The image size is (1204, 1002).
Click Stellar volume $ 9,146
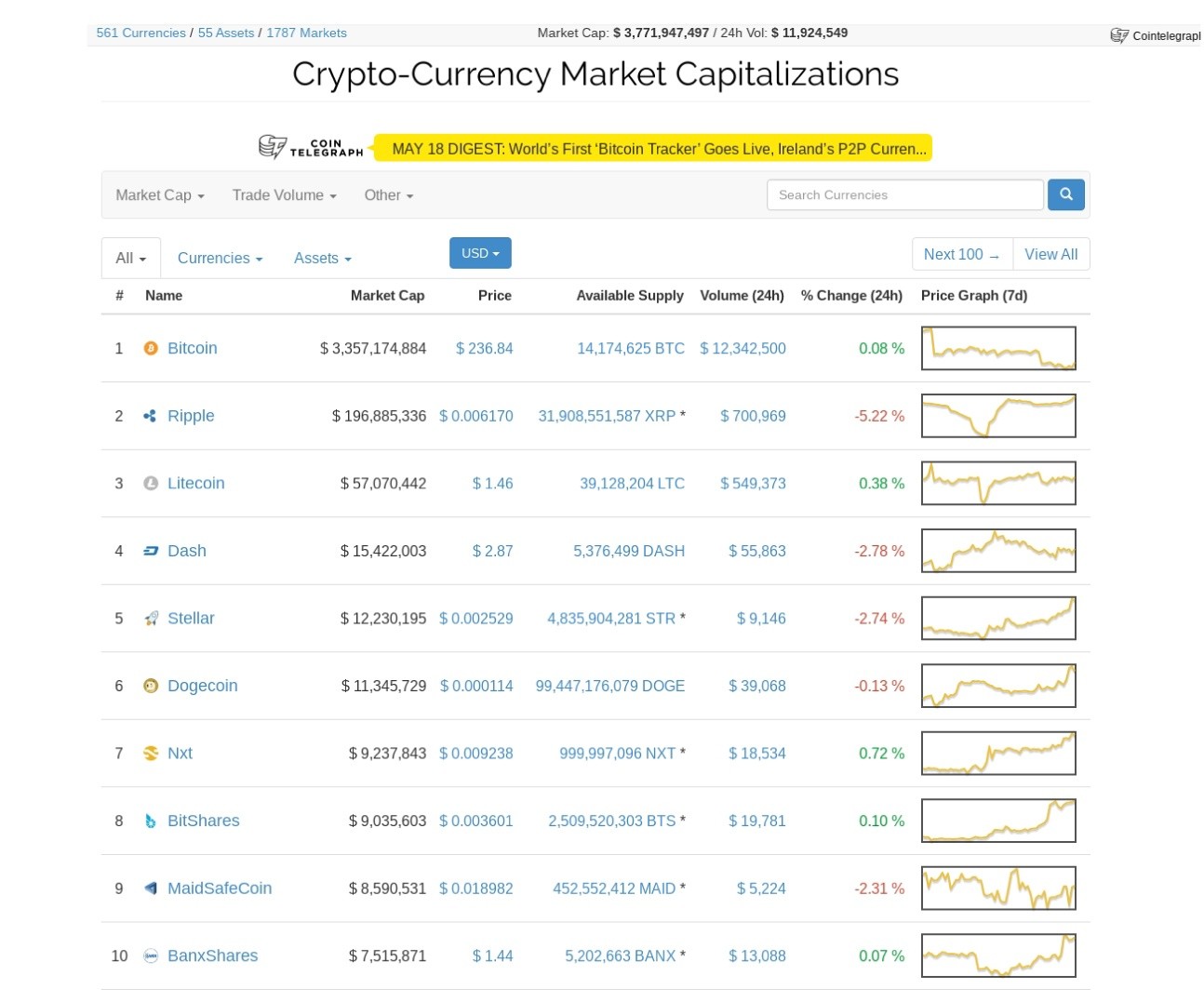click(x=761, y=618)
